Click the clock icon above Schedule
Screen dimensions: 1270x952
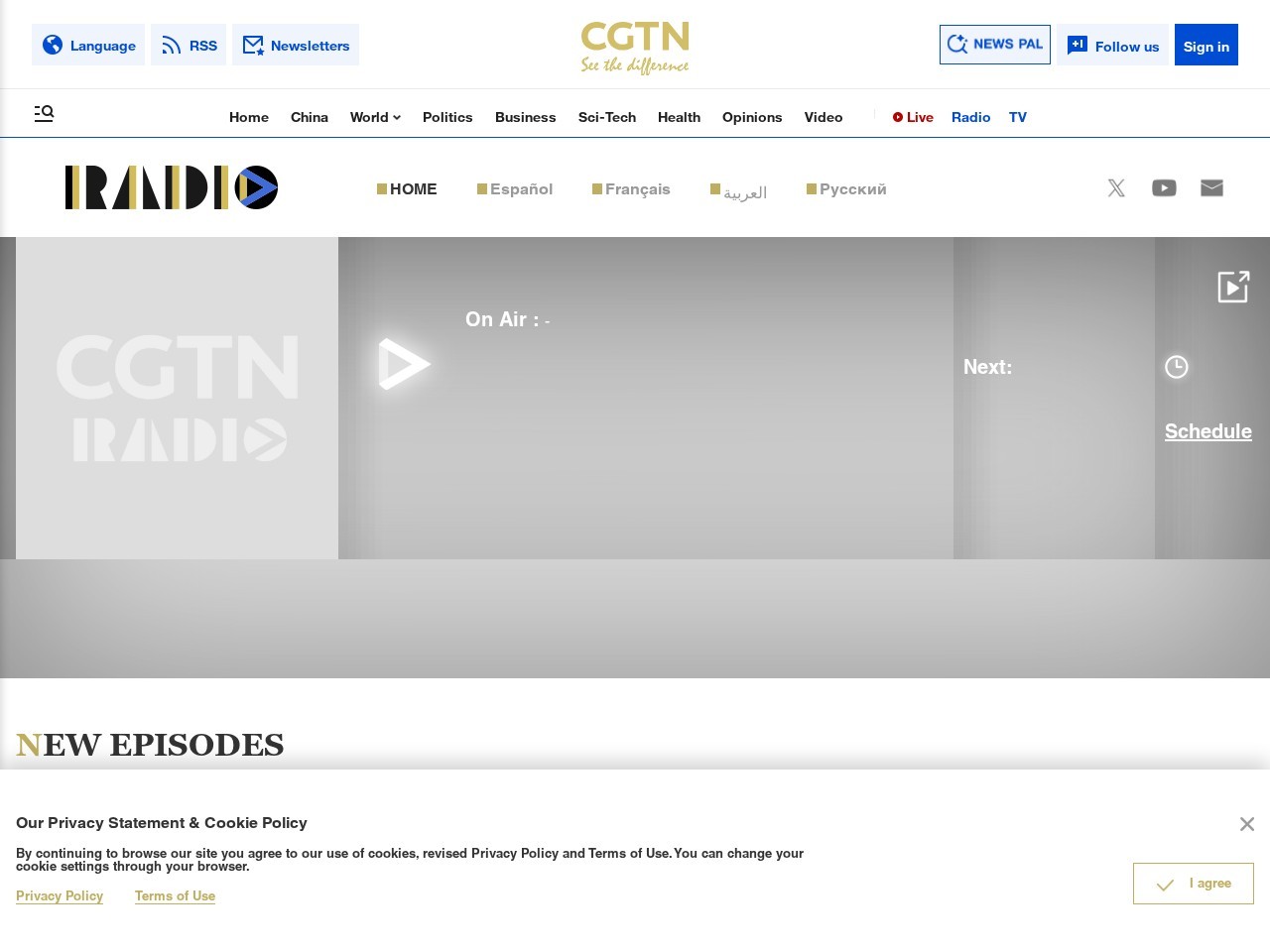pyautogui.click(x=1176, y=367)
